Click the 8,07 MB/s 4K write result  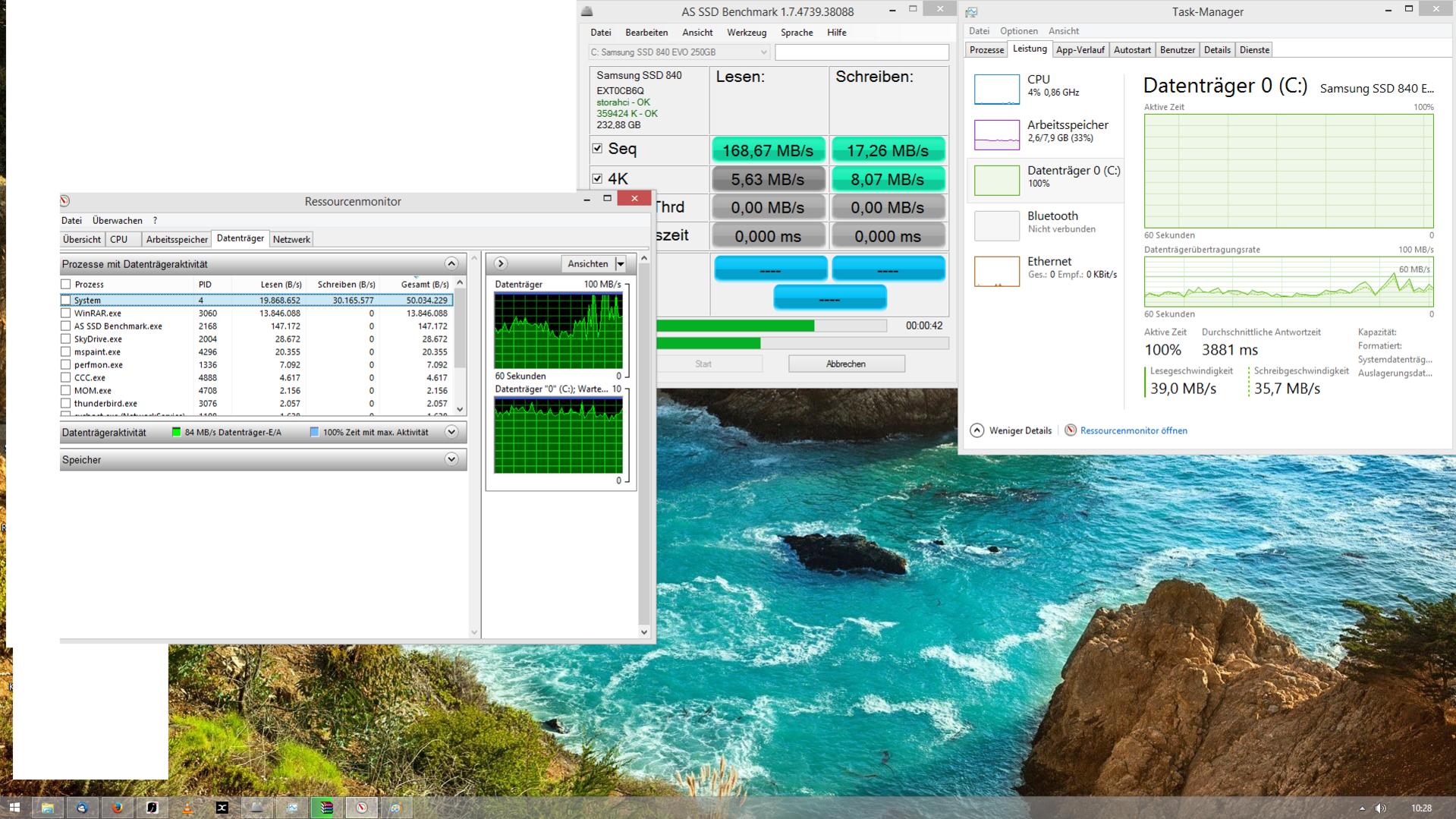[888, 179]
